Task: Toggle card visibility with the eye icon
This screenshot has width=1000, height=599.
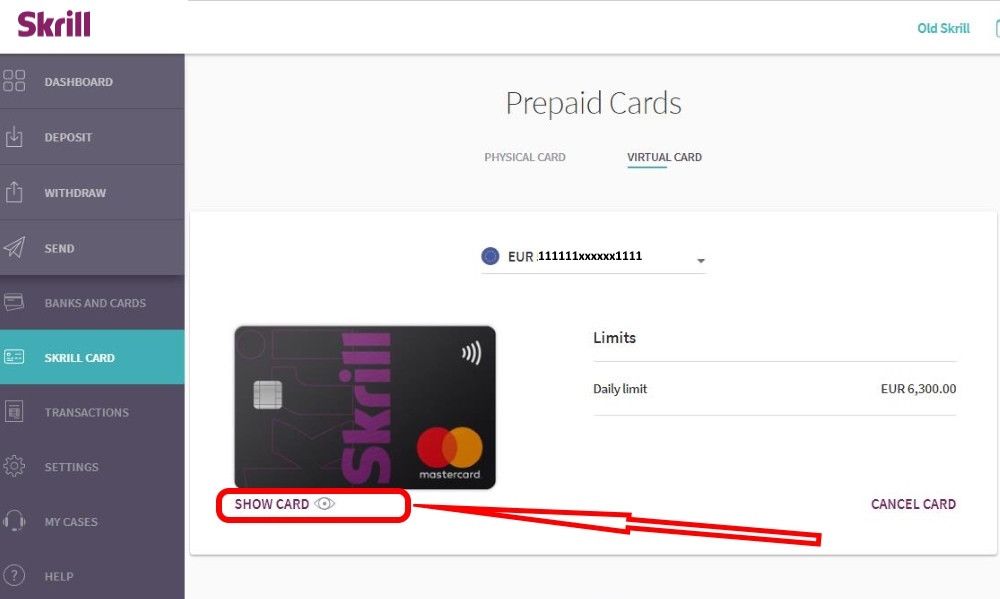Action: pyautogui.click(x=325, y=504)
